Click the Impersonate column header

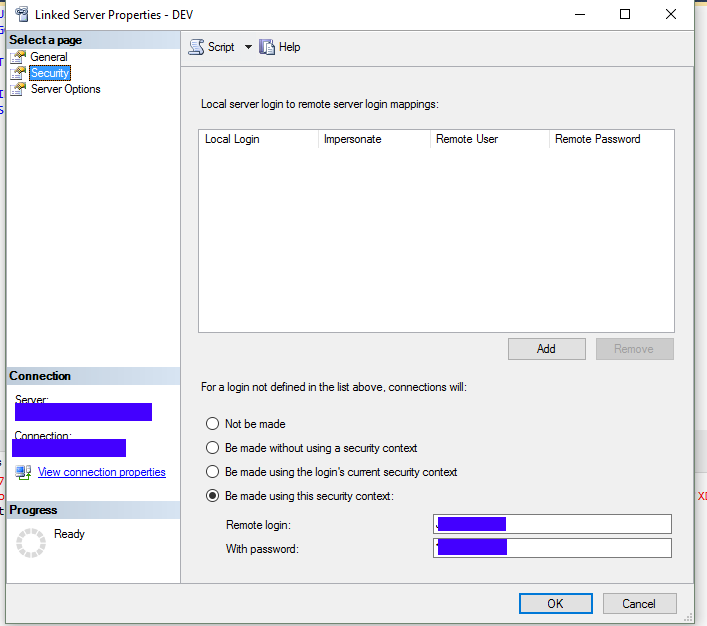(374, 139)
